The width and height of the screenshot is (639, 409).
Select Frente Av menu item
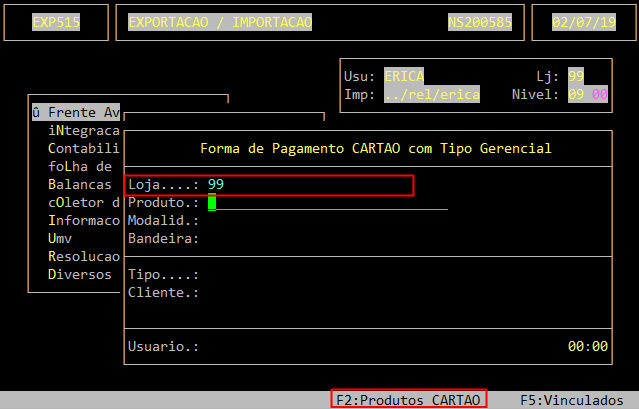[x=76, y=112]
